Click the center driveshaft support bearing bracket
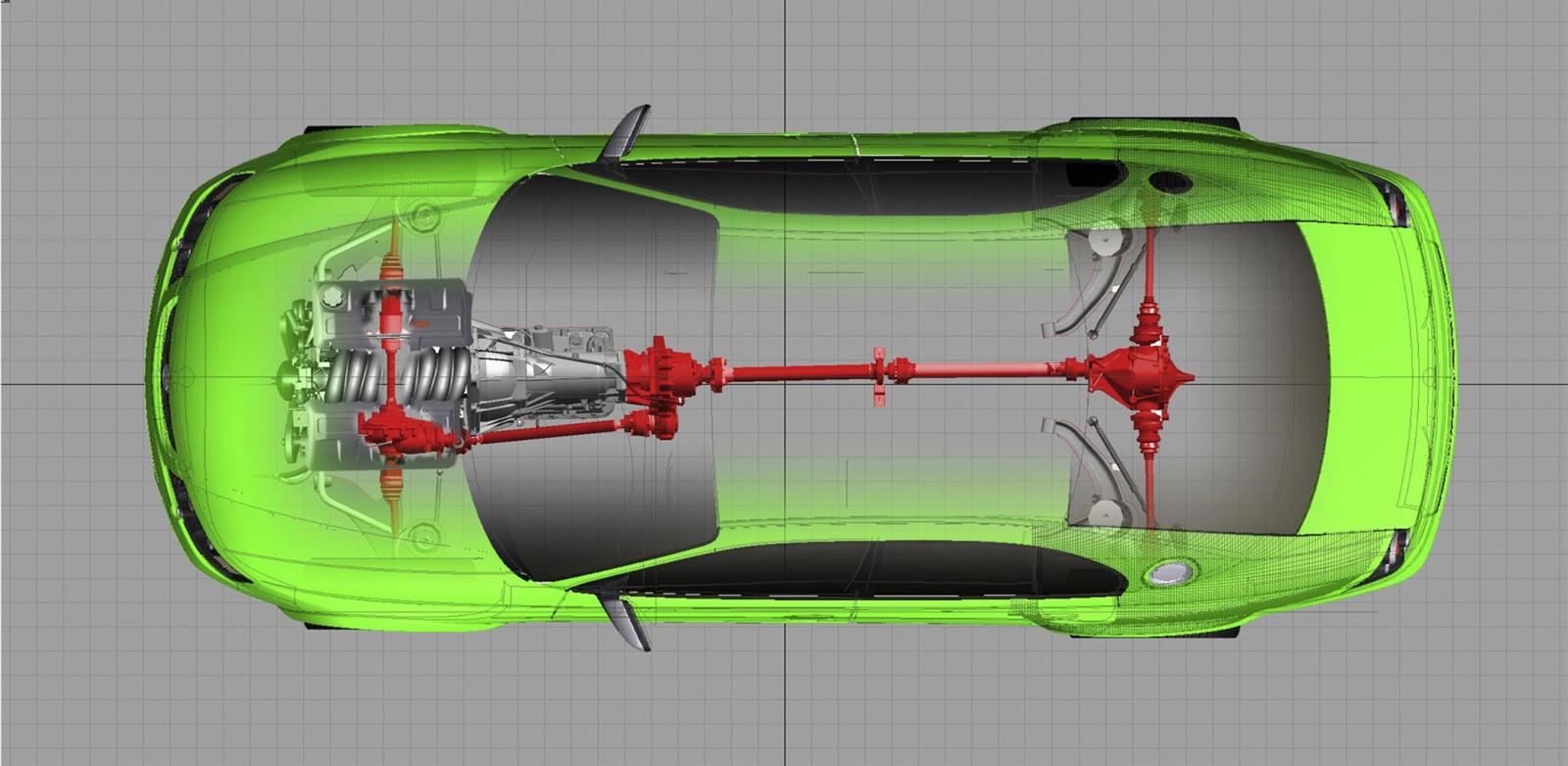The image size is (1568, 766). (878, 376)
